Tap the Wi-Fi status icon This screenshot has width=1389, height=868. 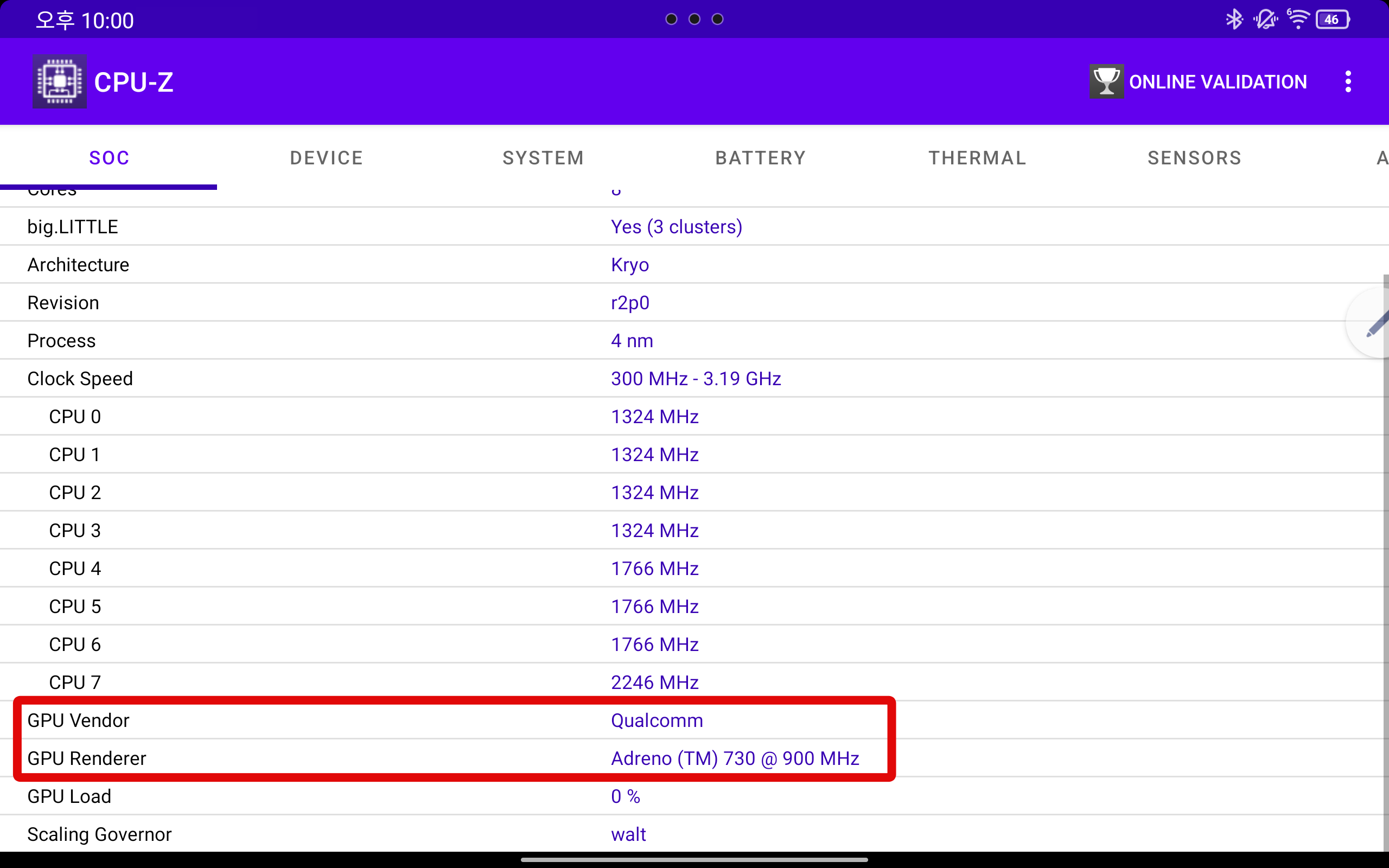[1297, 19]
